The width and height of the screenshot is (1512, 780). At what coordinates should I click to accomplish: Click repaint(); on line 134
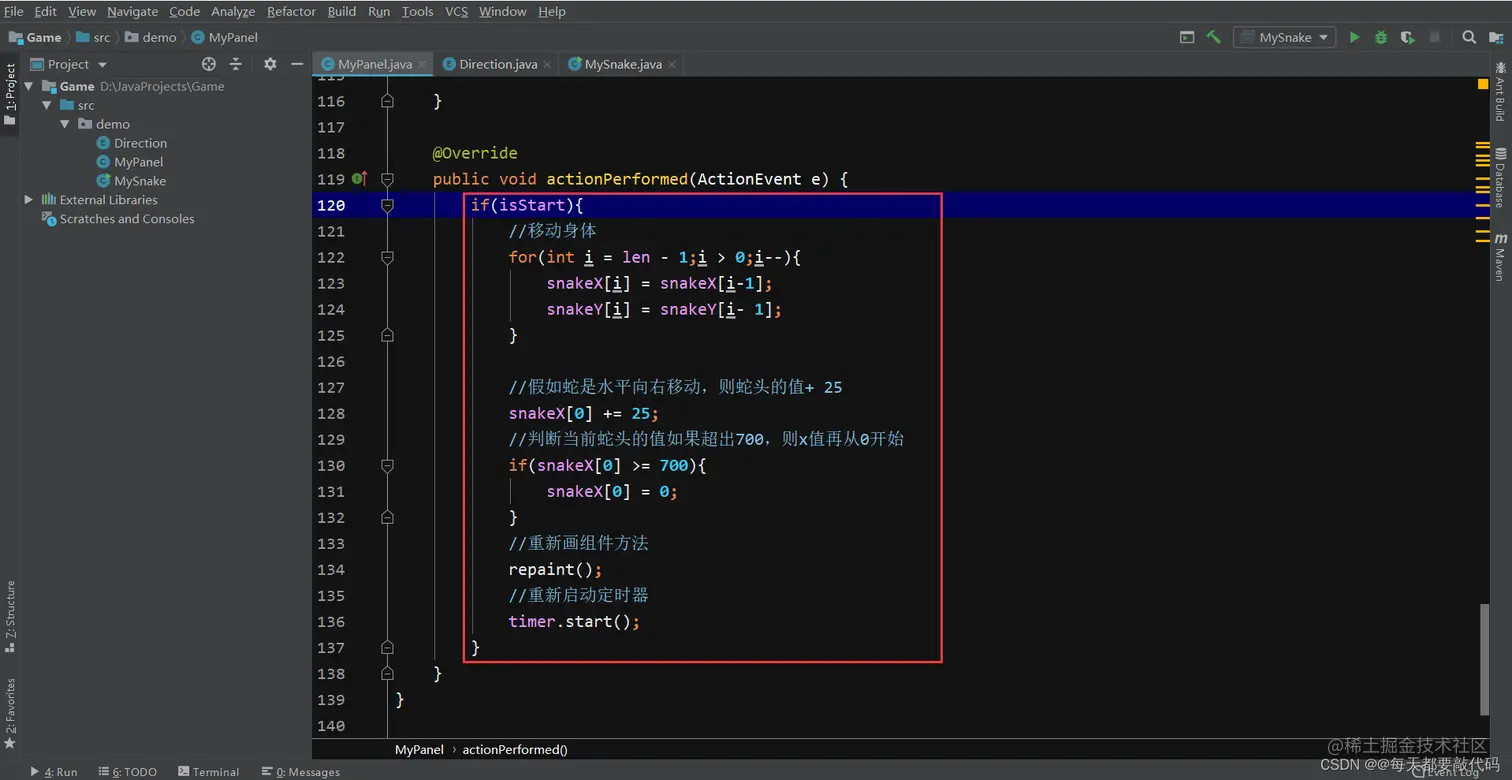coord(555,569)
